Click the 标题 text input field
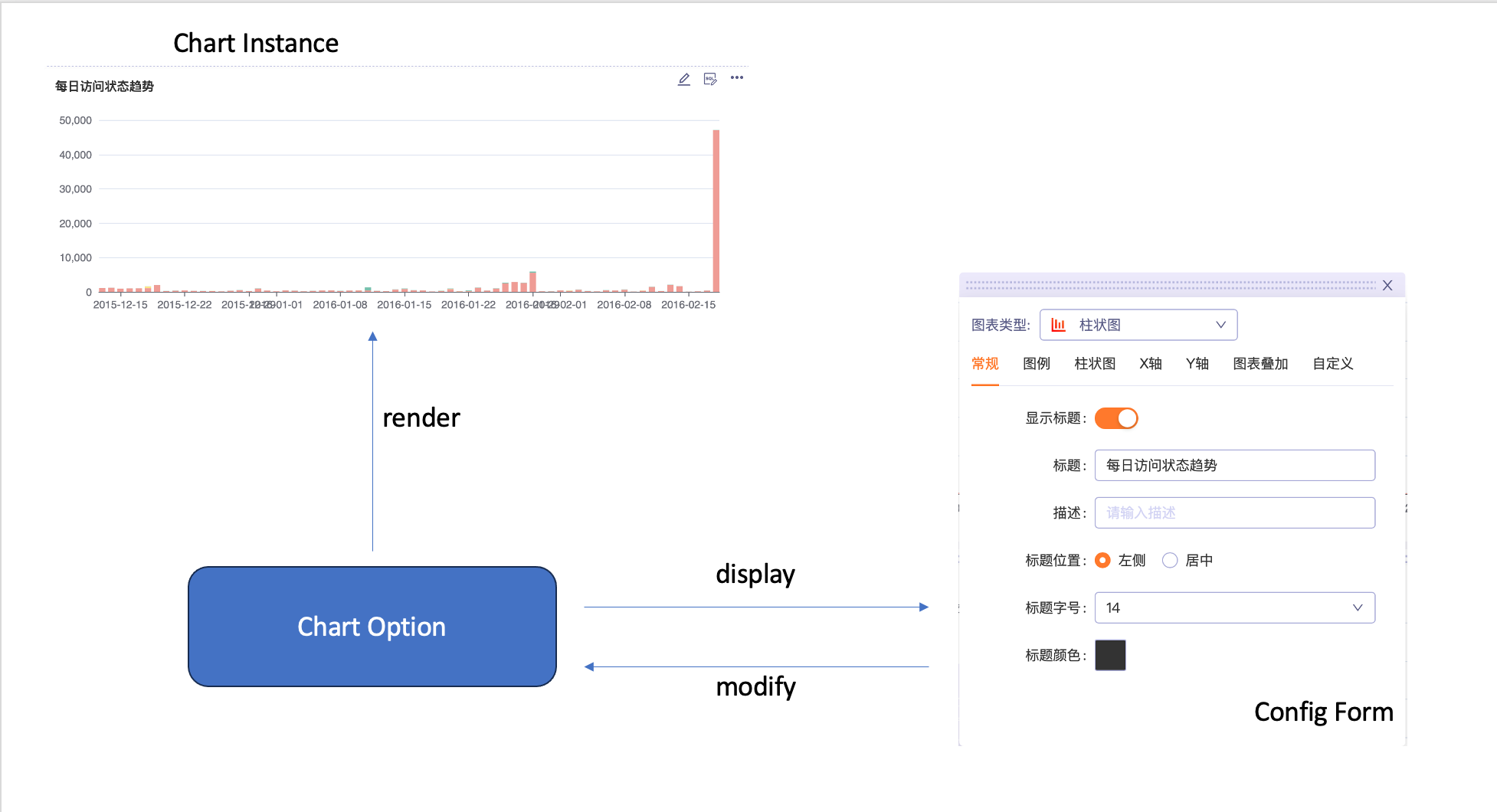This screenshot has width=1497, height=812. coord(1235,465)
